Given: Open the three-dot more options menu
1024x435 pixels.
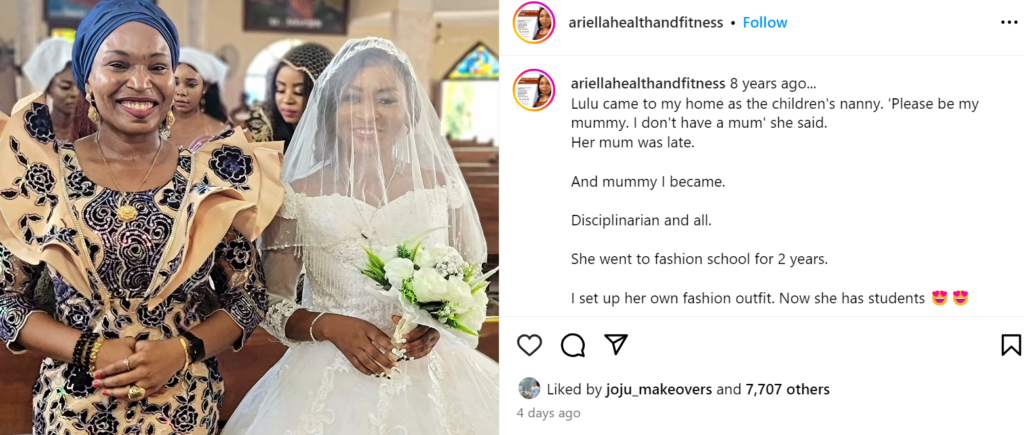Looking at the screenshot, I should [1009, 22].
